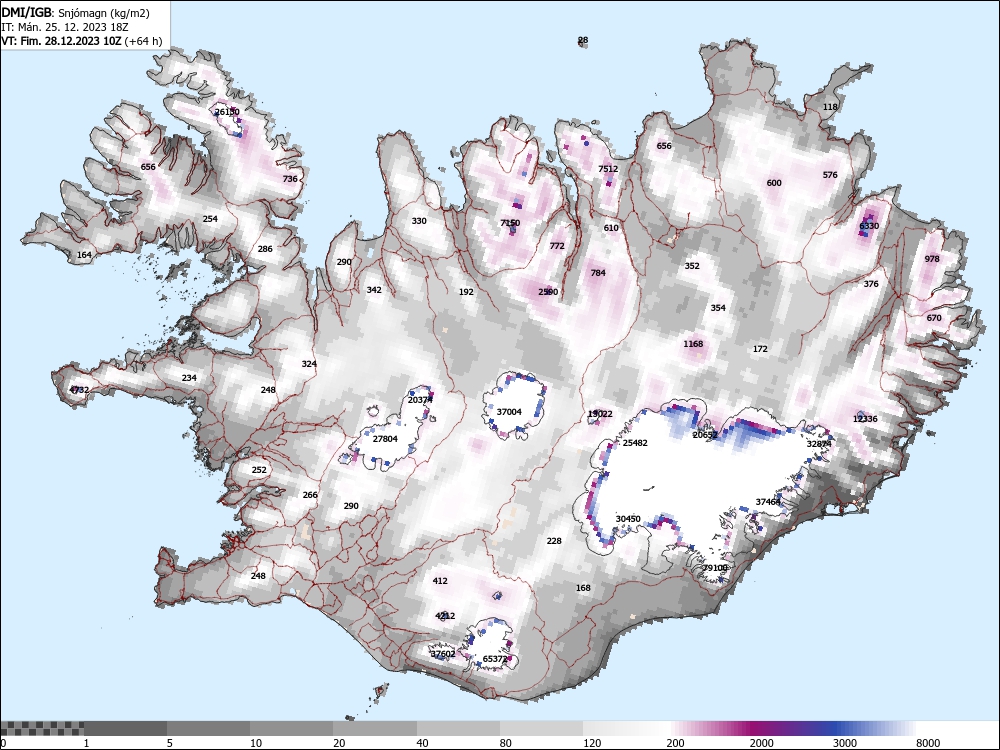Click the IT Mán. 25. 12. 2023 18Z line
Image resolution: width=1000 pixels, height=750 pixels.
[x=65, y=27]
